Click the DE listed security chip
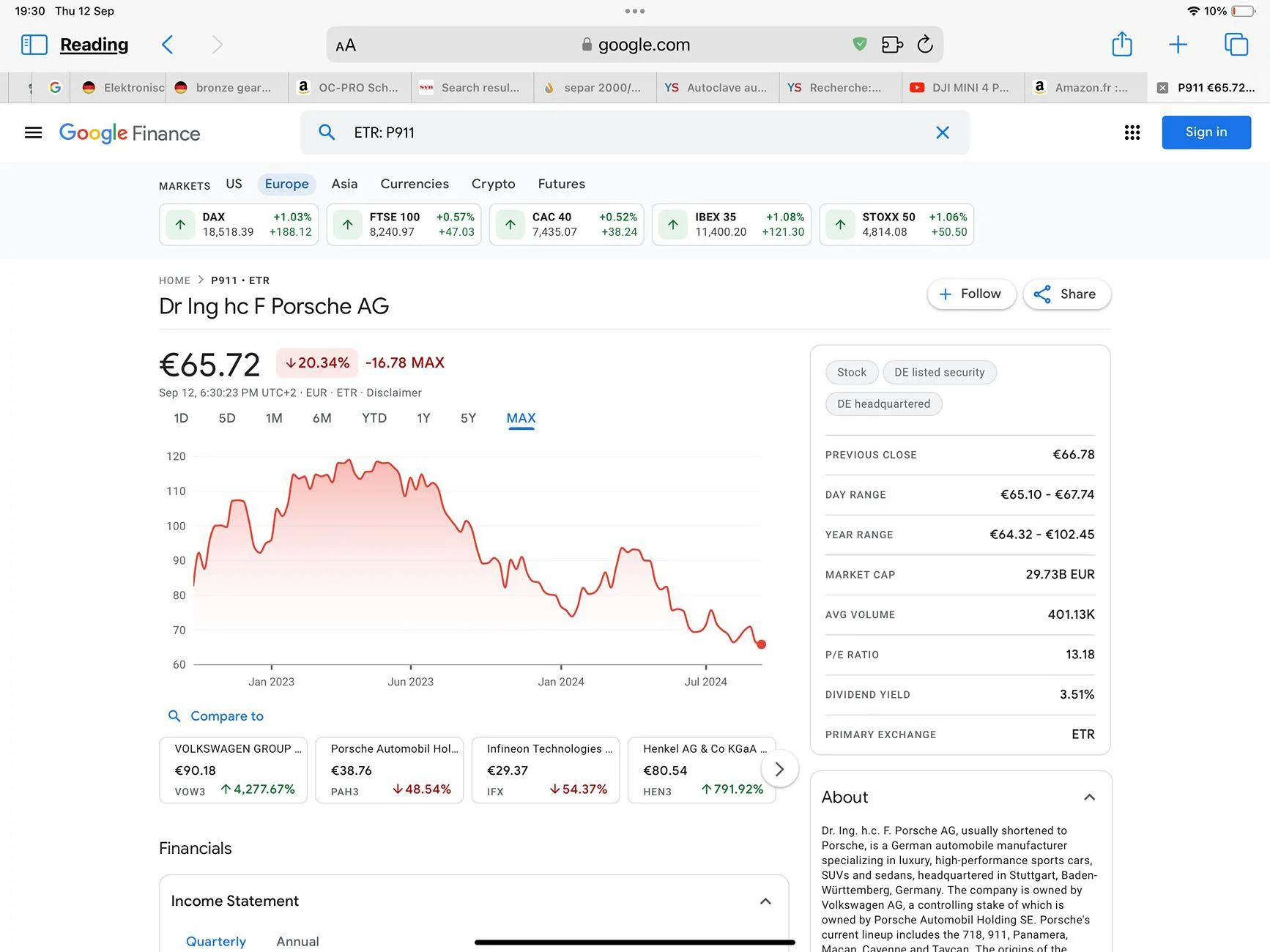Image resolution: width=1270 pixels, height=952 pixels. (940, 372)
